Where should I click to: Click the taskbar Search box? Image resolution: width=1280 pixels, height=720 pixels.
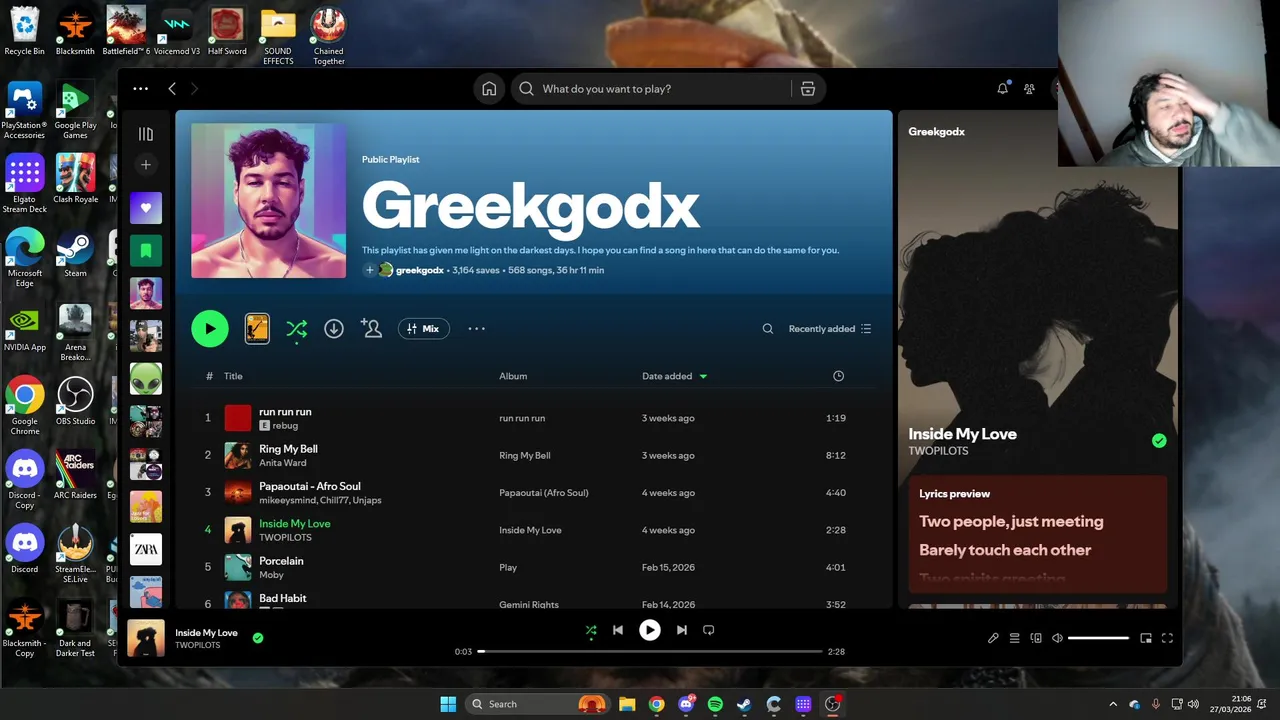(538, 704)
